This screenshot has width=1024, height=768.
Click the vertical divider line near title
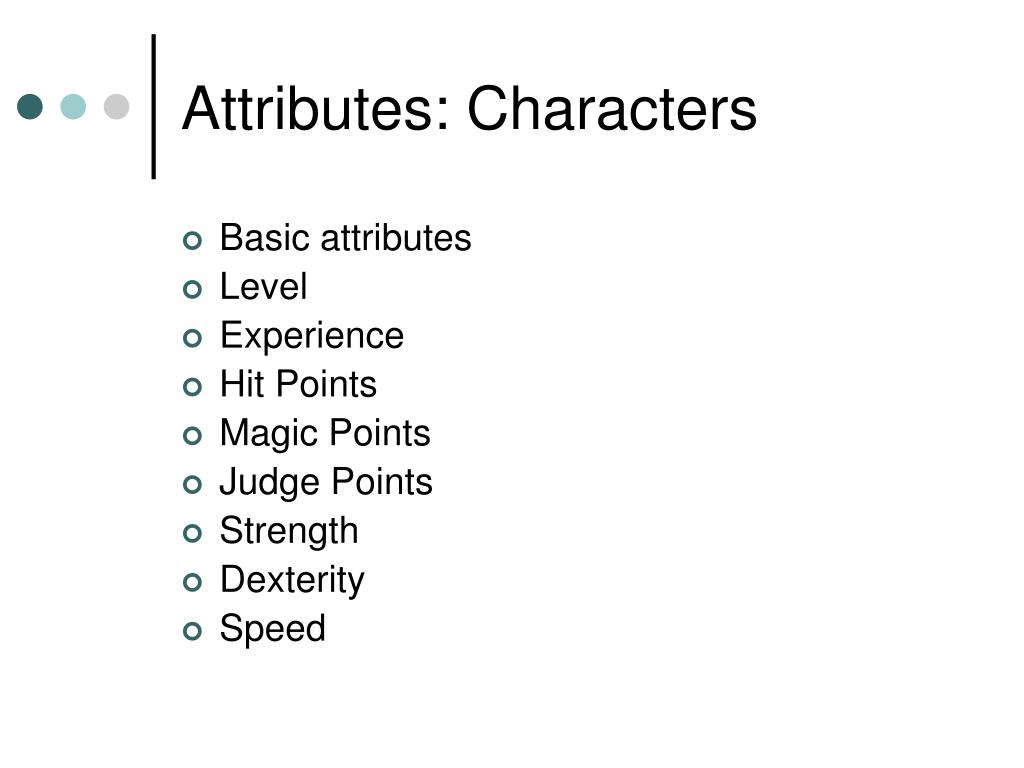[x=154, y=106]
